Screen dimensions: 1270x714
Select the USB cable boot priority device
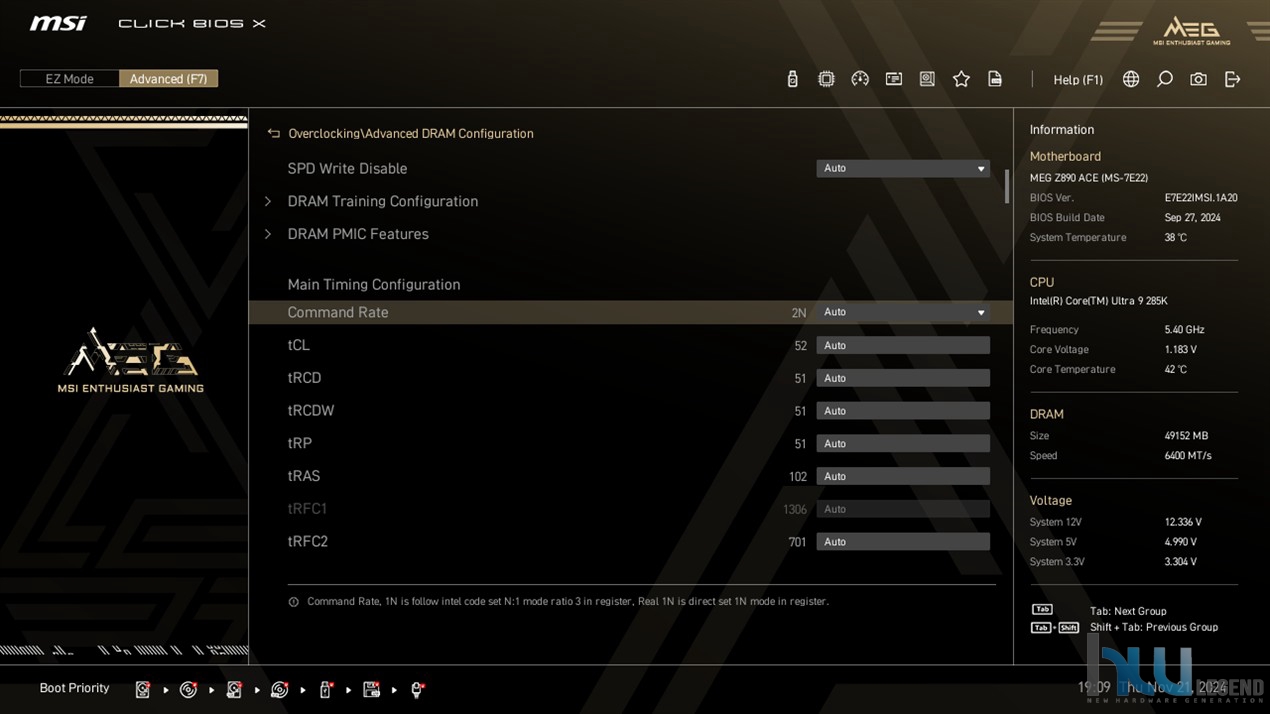417,689
